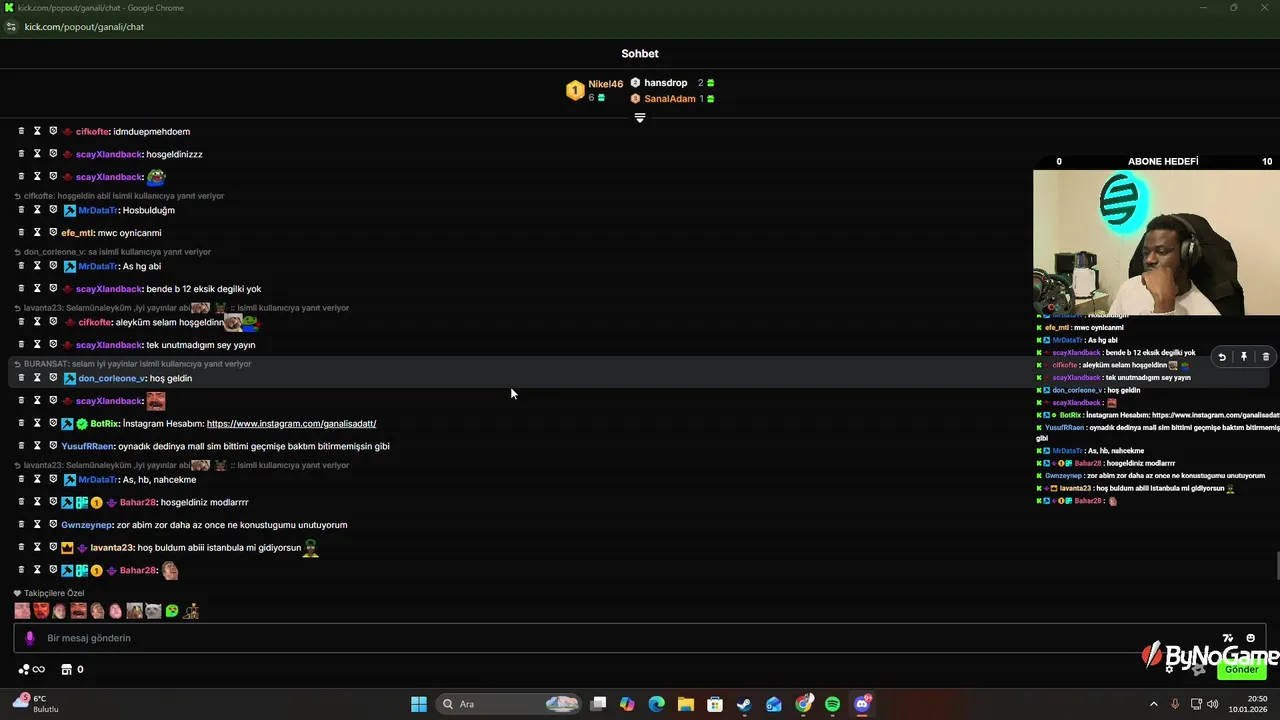Ban shield on Gwnzeynep's message row
This screenshot has width=1280, height=720.
(53, 524)
